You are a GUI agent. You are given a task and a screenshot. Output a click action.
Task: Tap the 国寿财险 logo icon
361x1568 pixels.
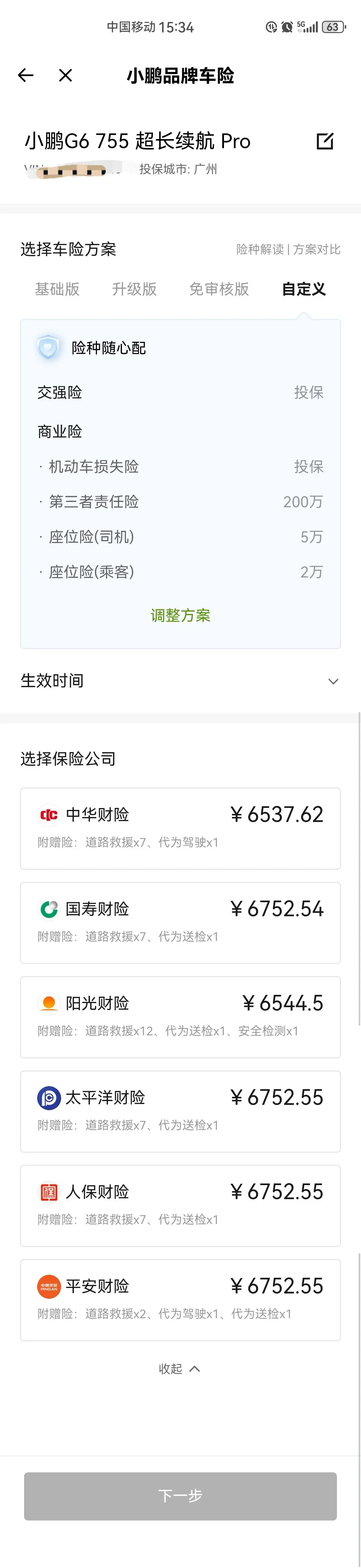49,909
